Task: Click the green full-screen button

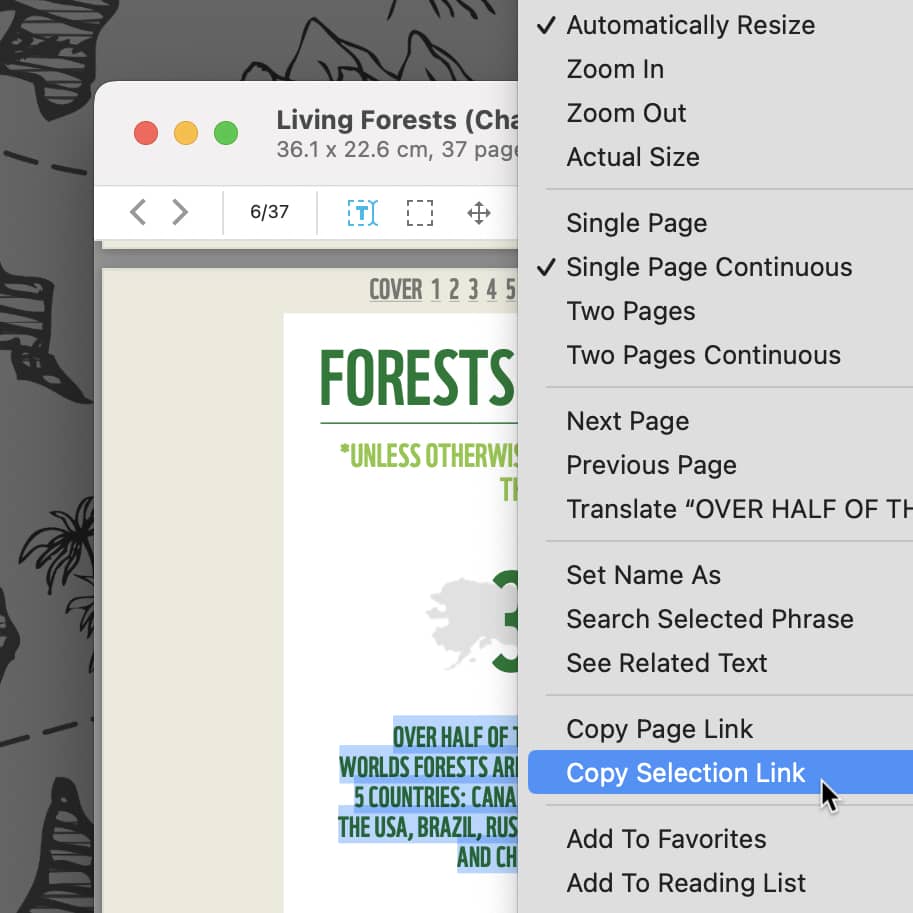Action: (x=226, y=133)
